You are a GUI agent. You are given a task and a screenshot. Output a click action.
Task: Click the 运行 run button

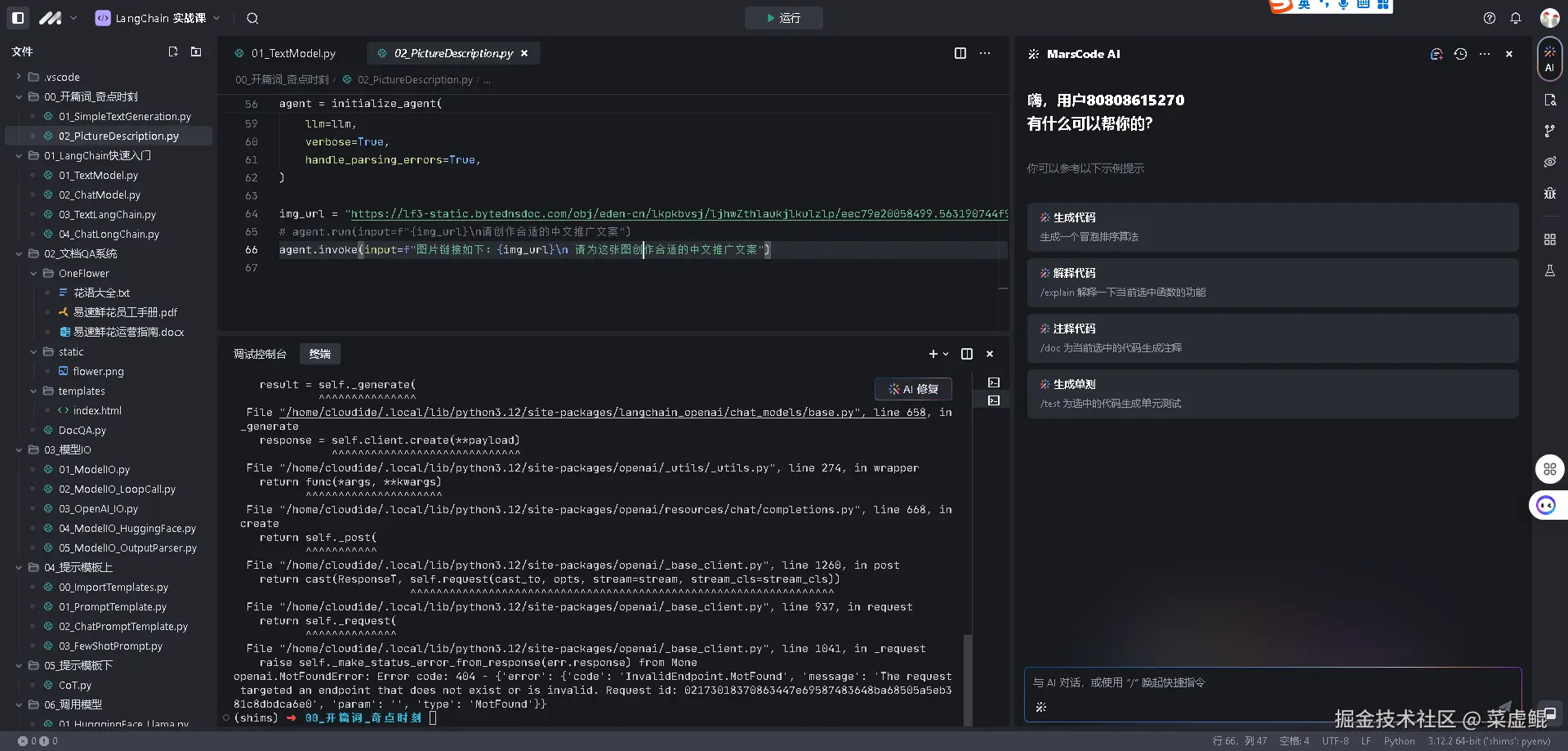[783, 18]
